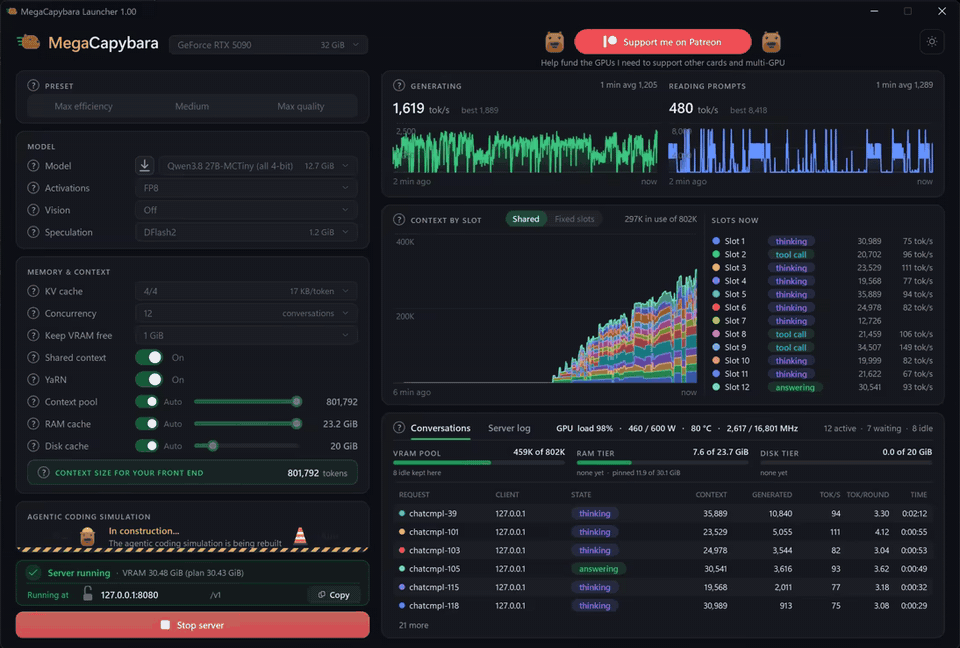Open the KV cache 4/4 dropdown
The image size is (960, 648).
tap(246, 291)
